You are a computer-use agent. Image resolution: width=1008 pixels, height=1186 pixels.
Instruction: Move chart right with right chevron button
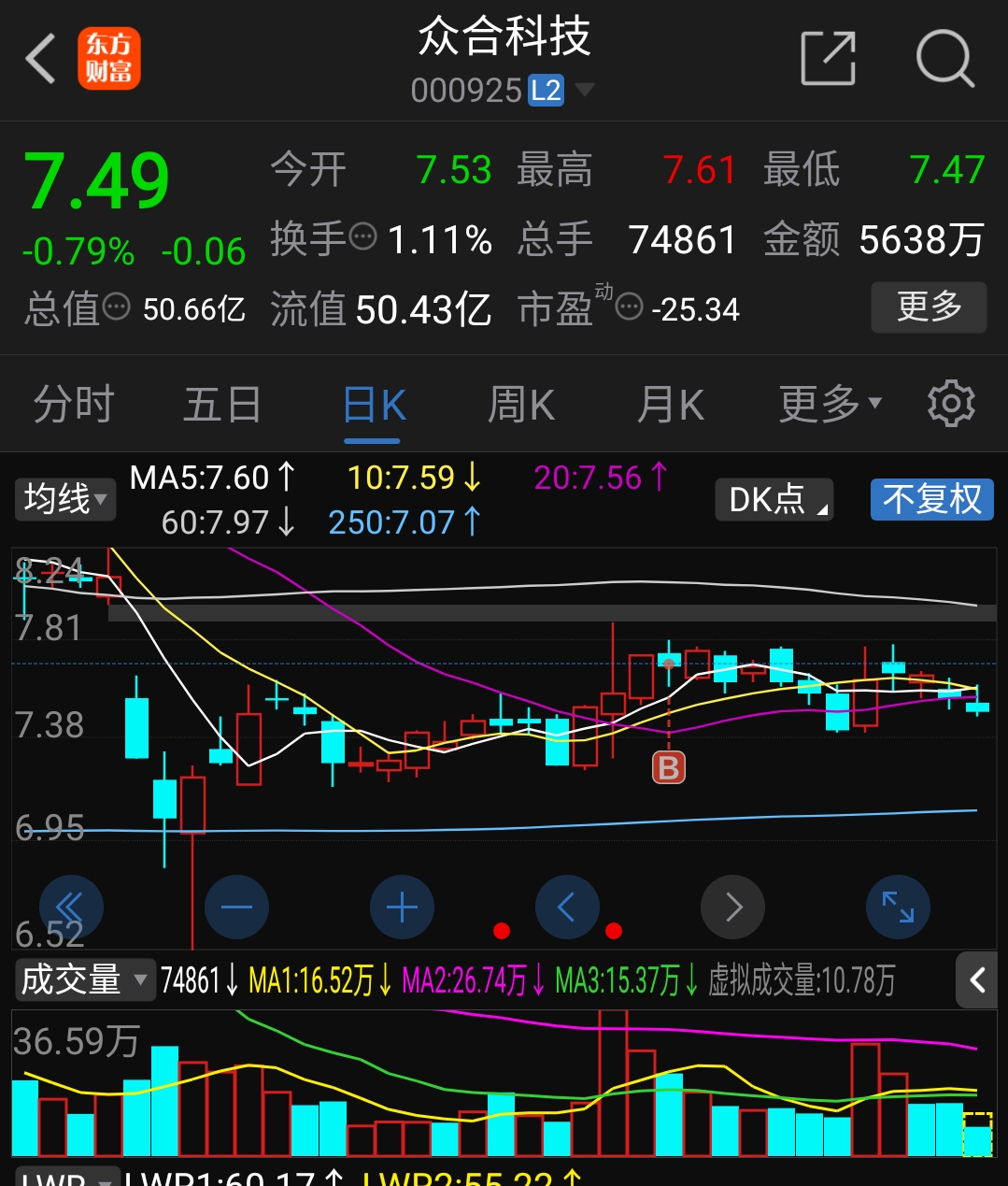pyautogui.click(x=732, y=907)
